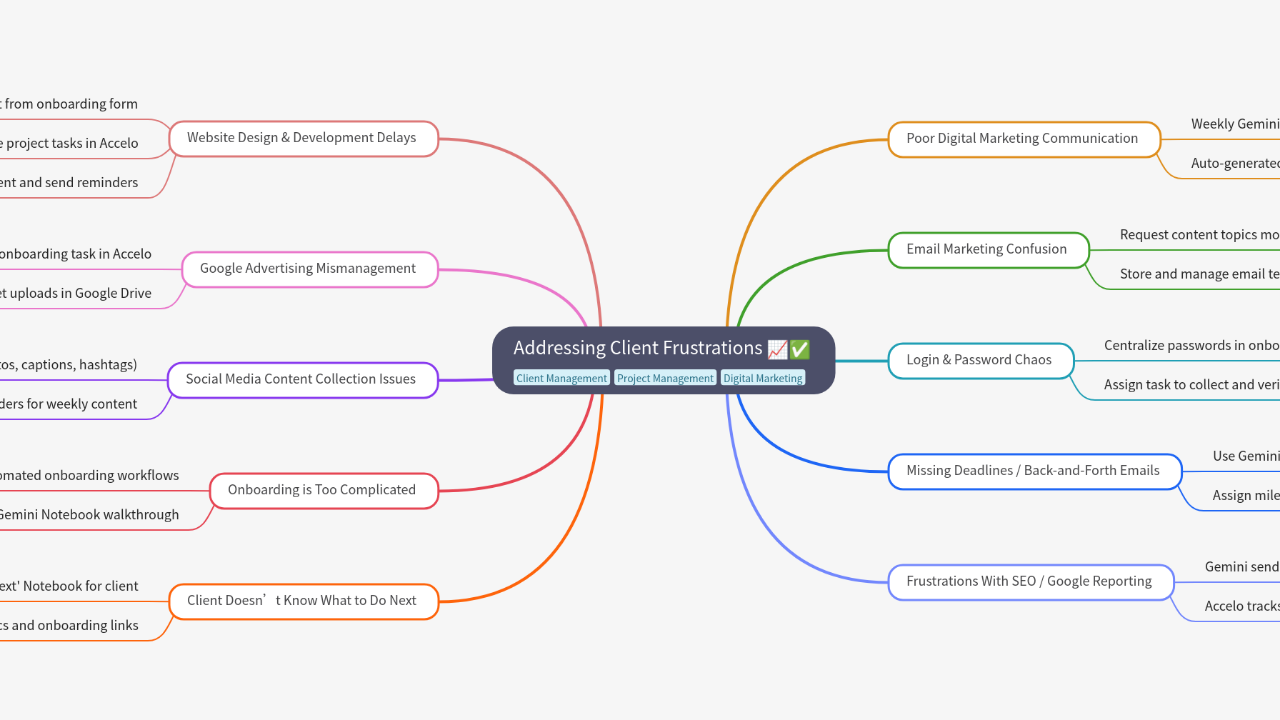This screenshot has height=720, width=1280.
Task: Click 'Request content topics' subtopic
Action: coord(1200,234)
